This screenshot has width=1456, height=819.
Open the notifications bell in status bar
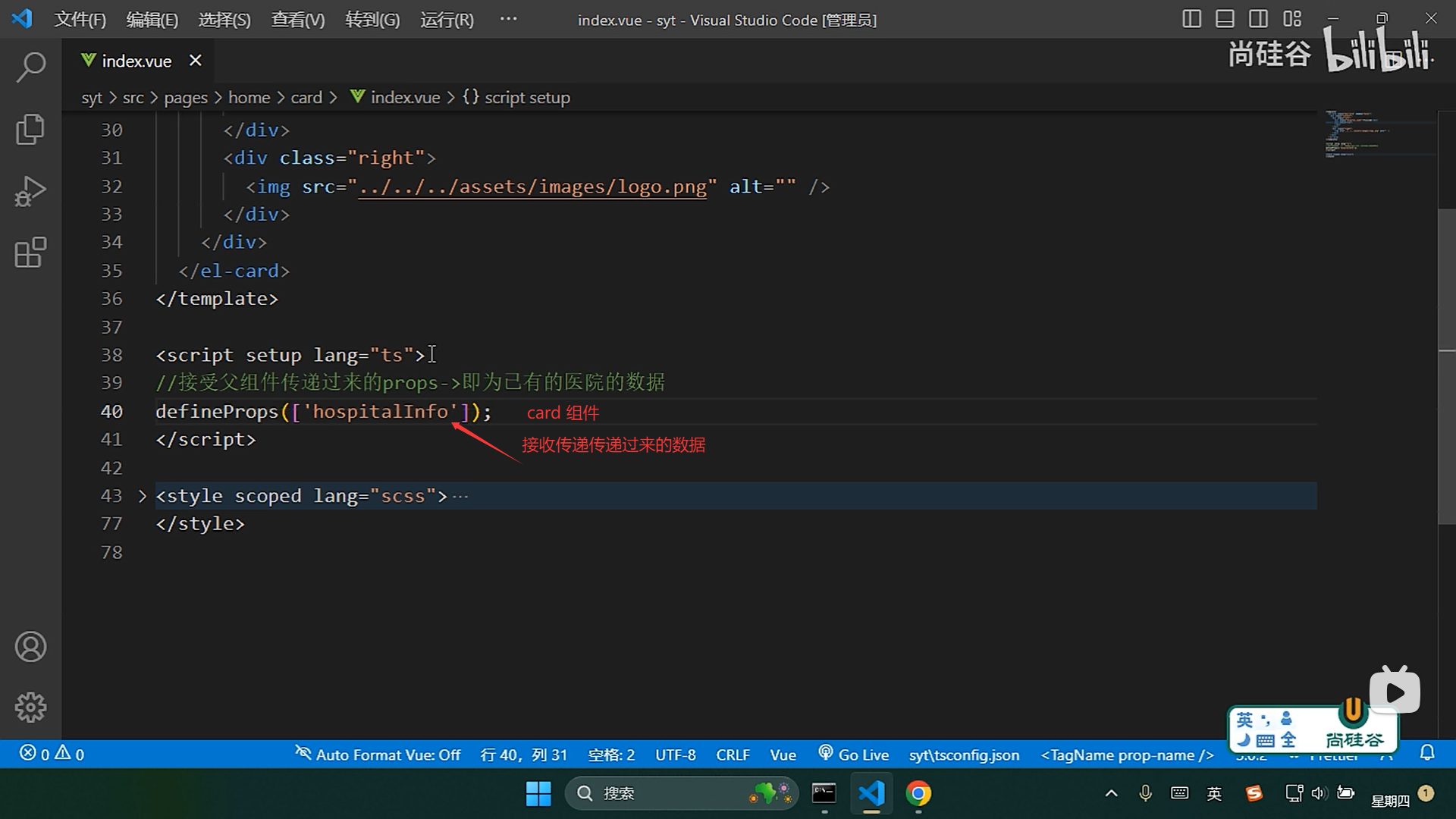click(1427, 753)
